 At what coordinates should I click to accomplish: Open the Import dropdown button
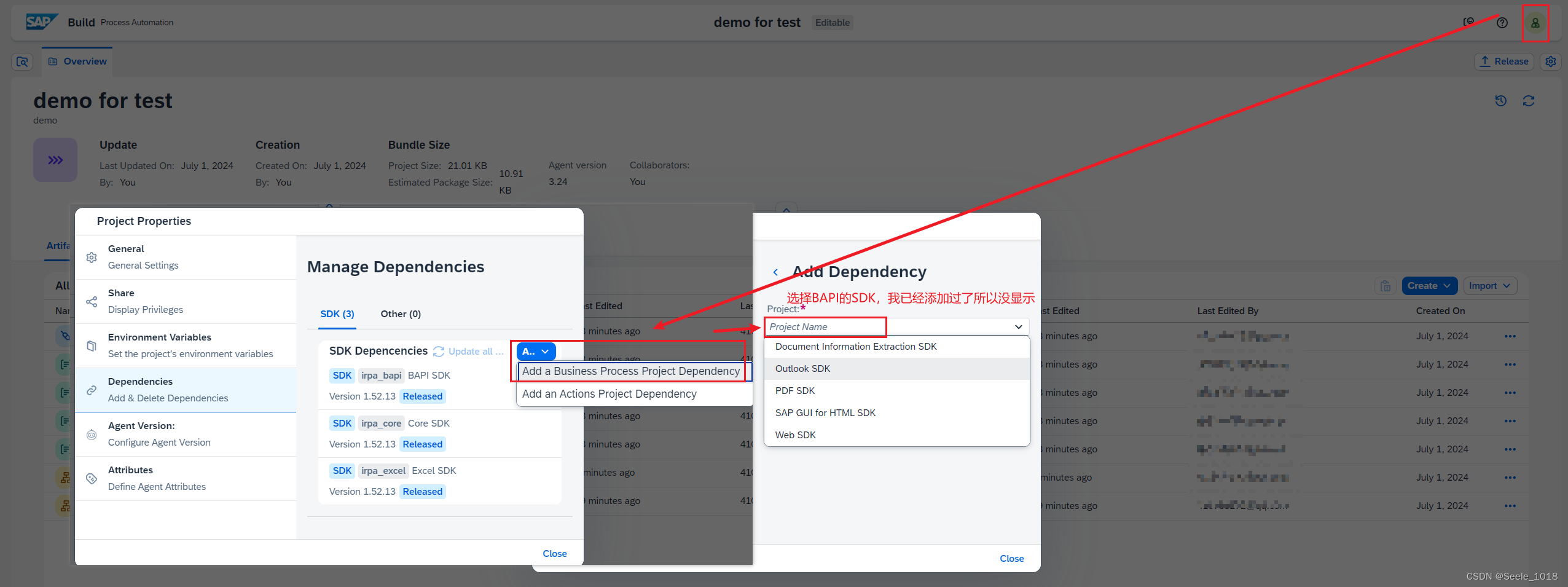coord(1490,286)
